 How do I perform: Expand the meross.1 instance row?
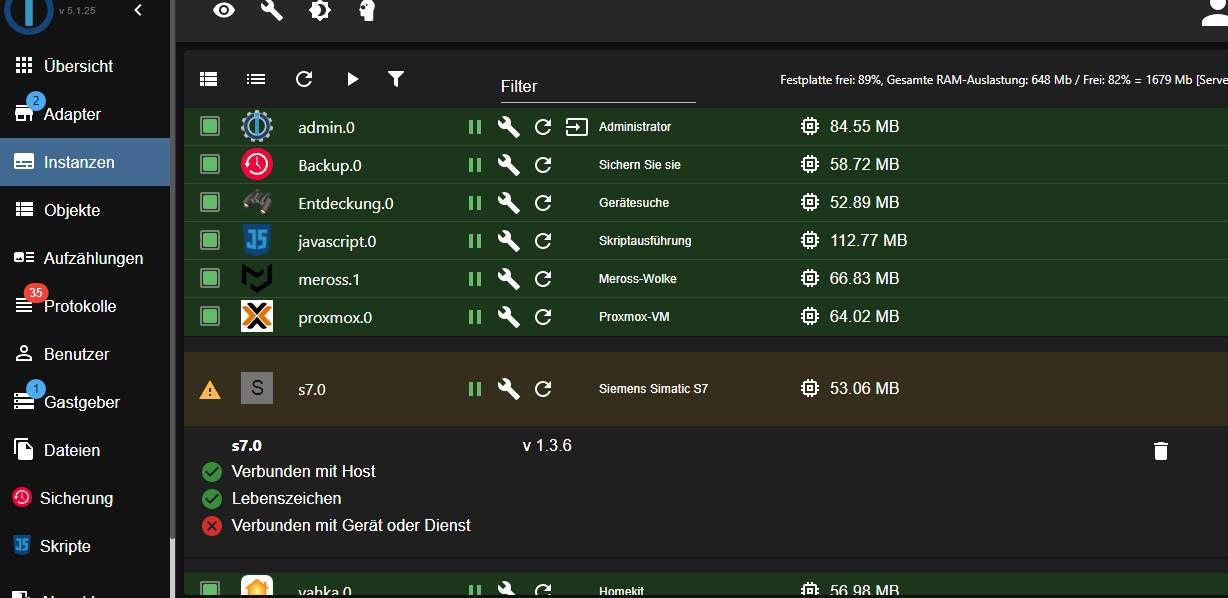(x=330, y=280)
